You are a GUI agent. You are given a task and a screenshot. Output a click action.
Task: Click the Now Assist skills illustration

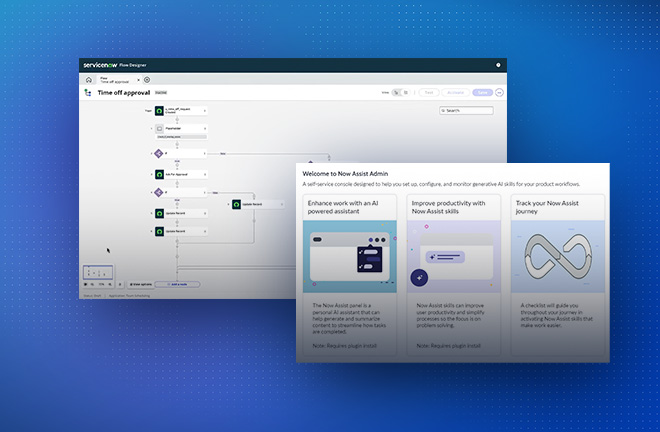pyautogui.click(x=454, y=256)
